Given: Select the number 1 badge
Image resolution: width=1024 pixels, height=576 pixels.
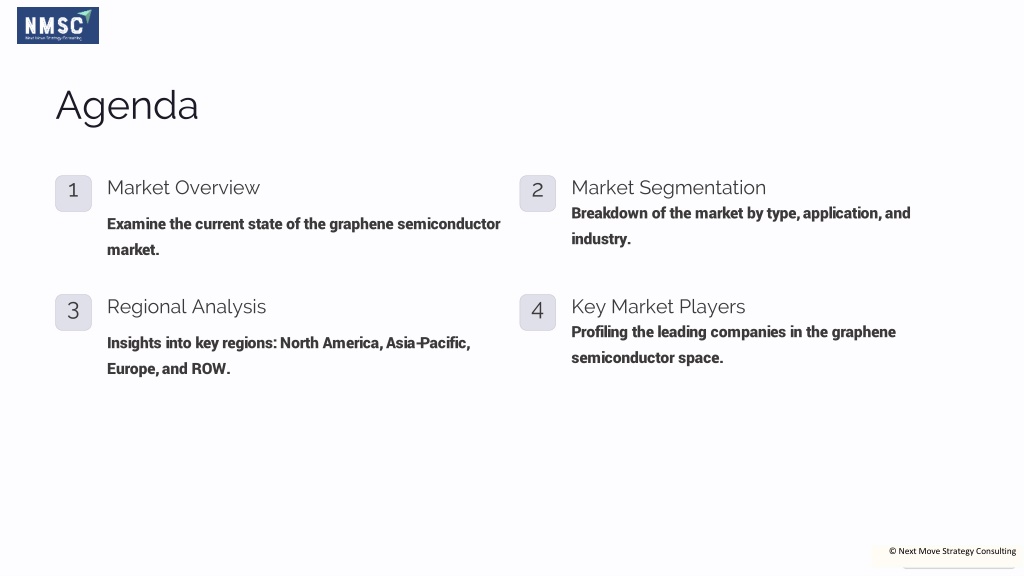Looking at the screenshot, I should [x=73, y=193].
